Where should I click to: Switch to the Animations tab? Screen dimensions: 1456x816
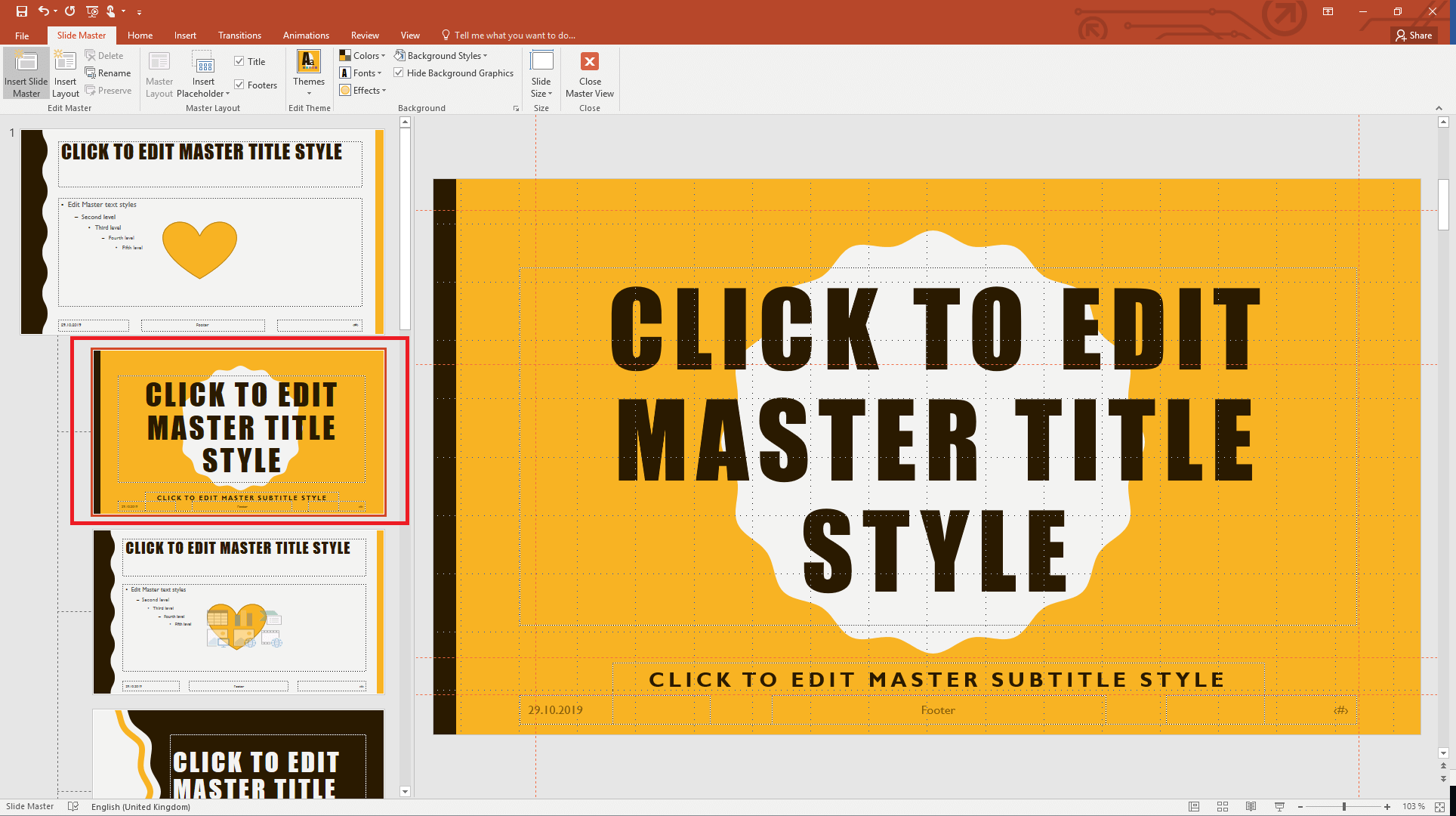click(306, 35)
